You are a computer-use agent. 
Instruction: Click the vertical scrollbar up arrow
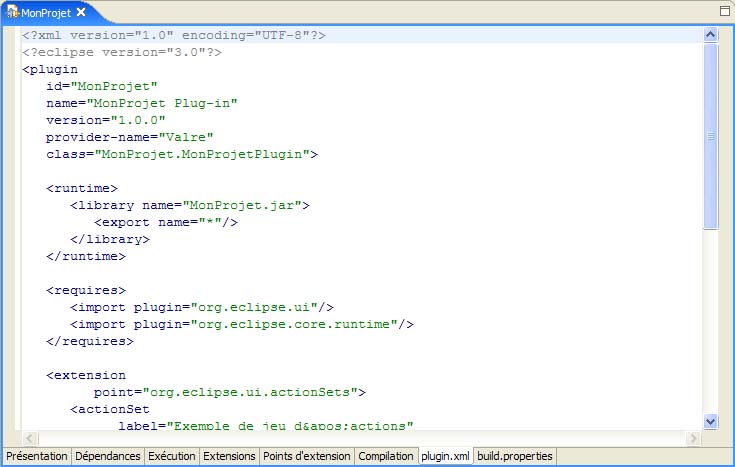tap(711, 35)
